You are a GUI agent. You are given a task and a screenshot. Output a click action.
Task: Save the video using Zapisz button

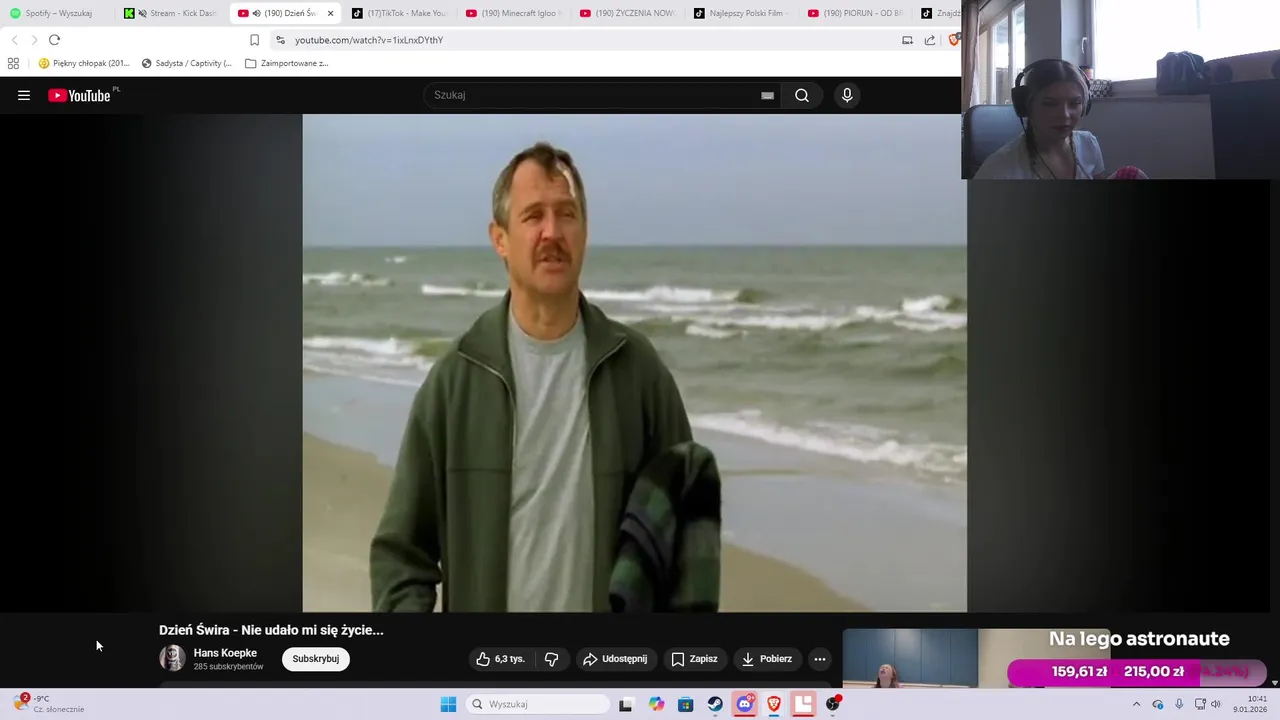click(694, 659)
